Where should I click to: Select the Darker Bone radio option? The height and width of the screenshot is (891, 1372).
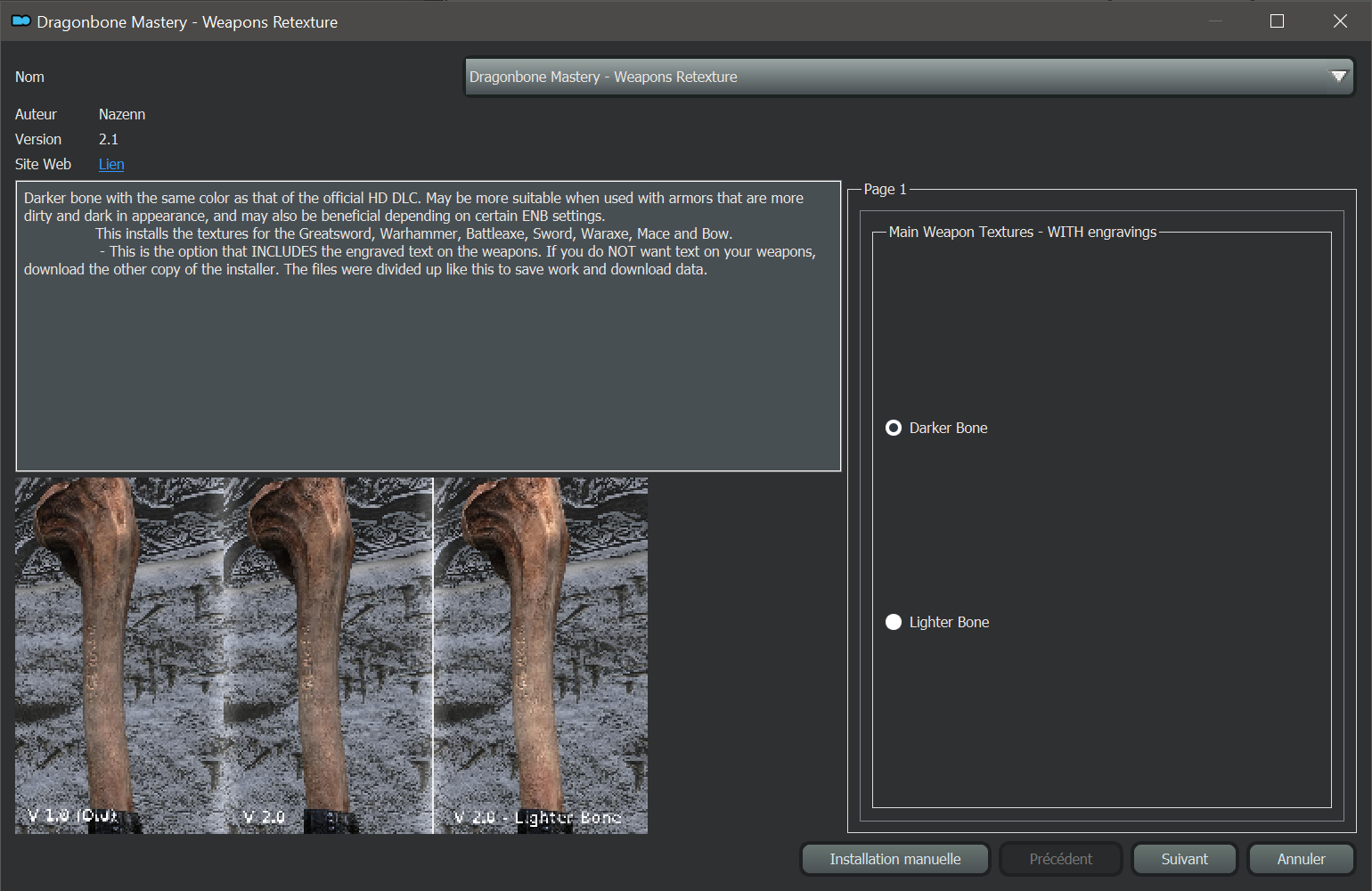(936, 428)
